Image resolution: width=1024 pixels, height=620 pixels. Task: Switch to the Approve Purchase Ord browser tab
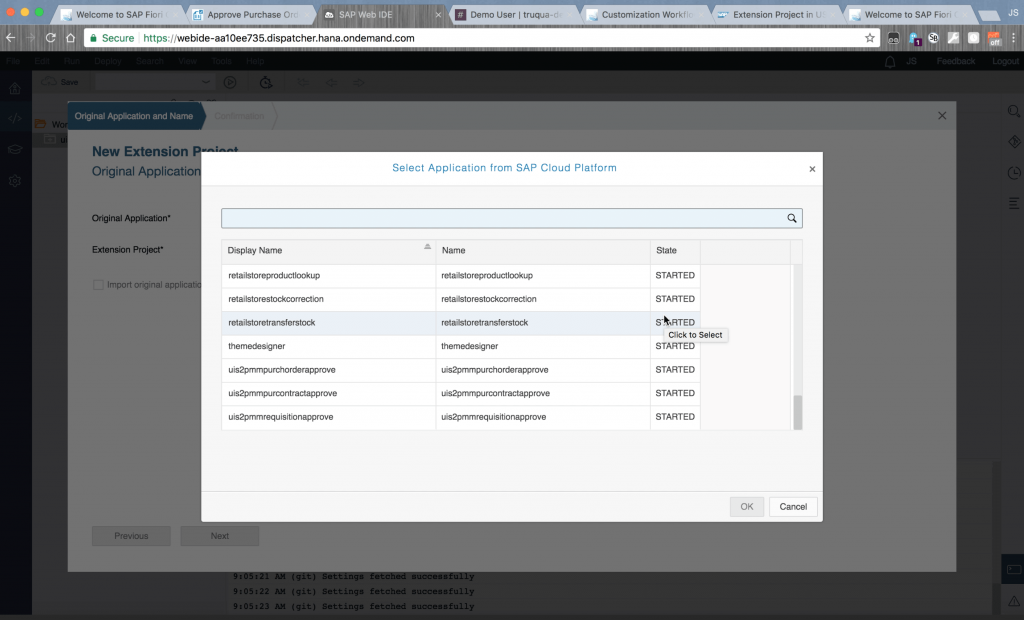tap(251, 14)
